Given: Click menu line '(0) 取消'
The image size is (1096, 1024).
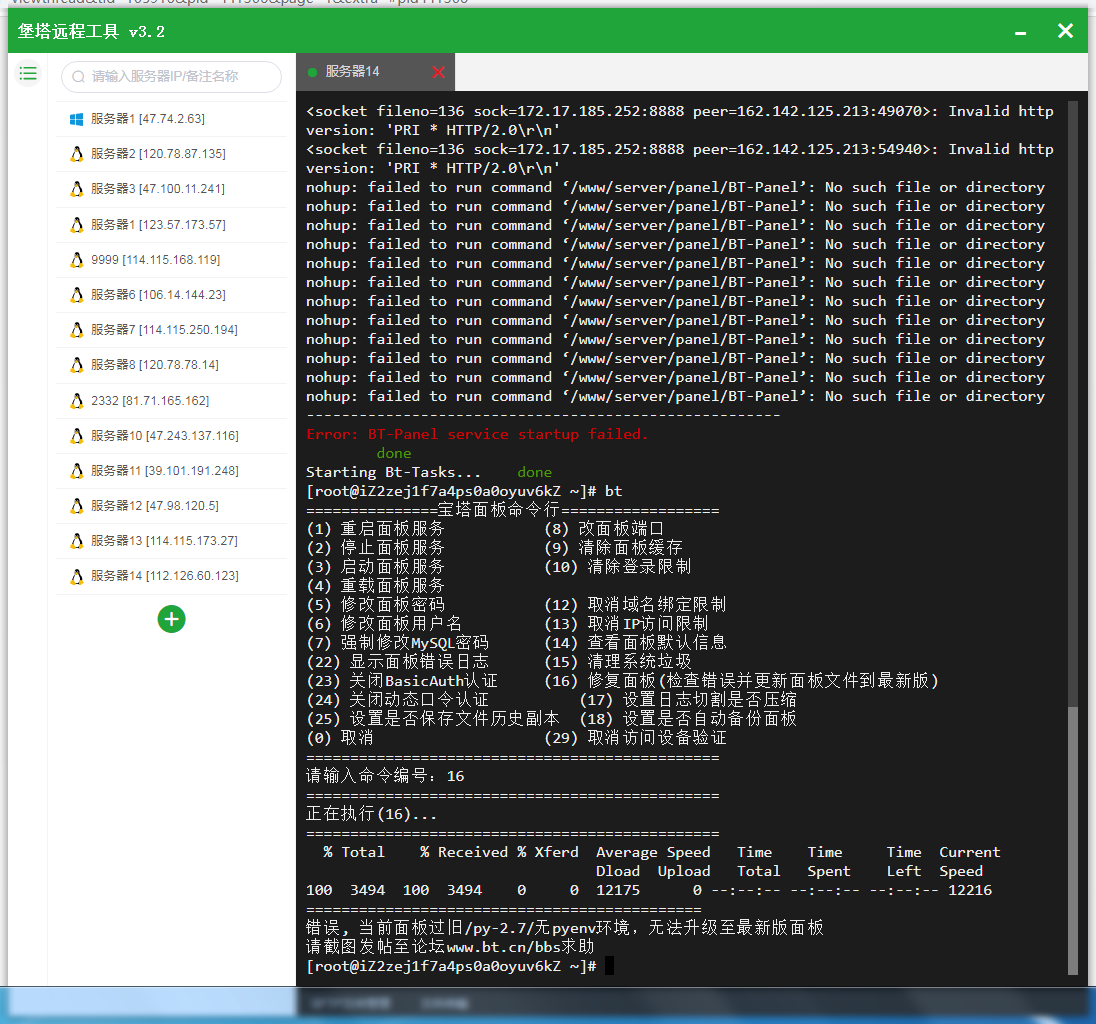Looking at the screenshot, I should (x=340, y=738).
